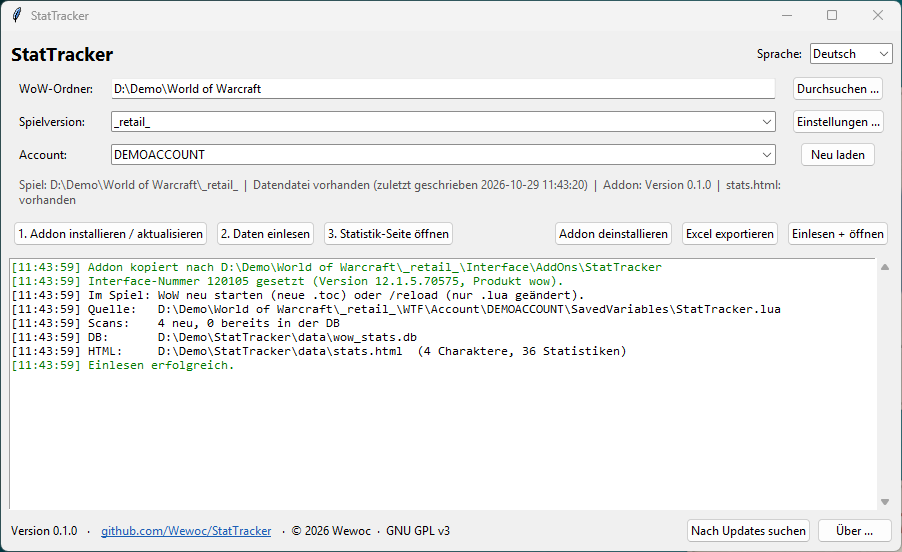
Task: Open the github.com/Wewoc/StatTracker link
Action: tap(186, 531)
